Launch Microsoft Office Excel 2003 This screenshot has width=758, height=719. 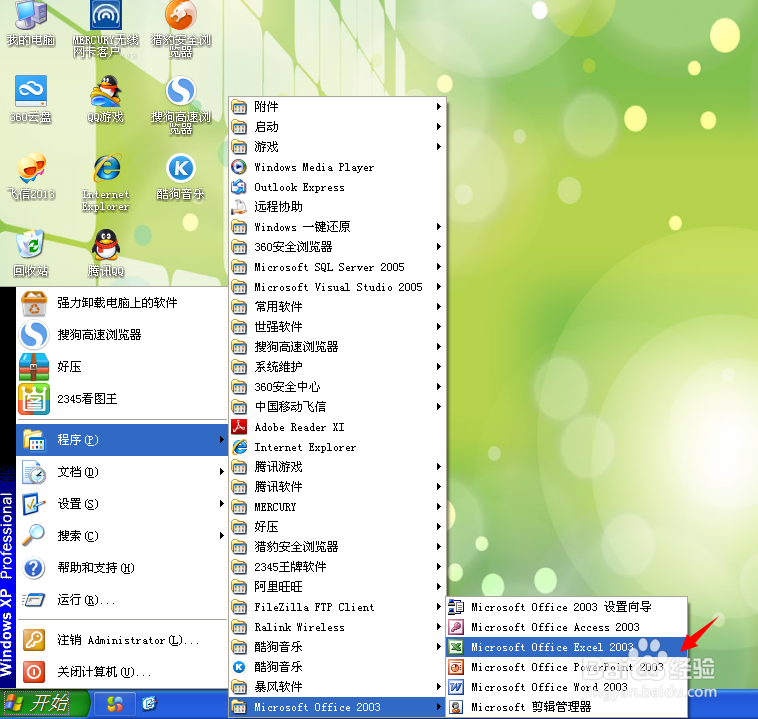point(566,647)
